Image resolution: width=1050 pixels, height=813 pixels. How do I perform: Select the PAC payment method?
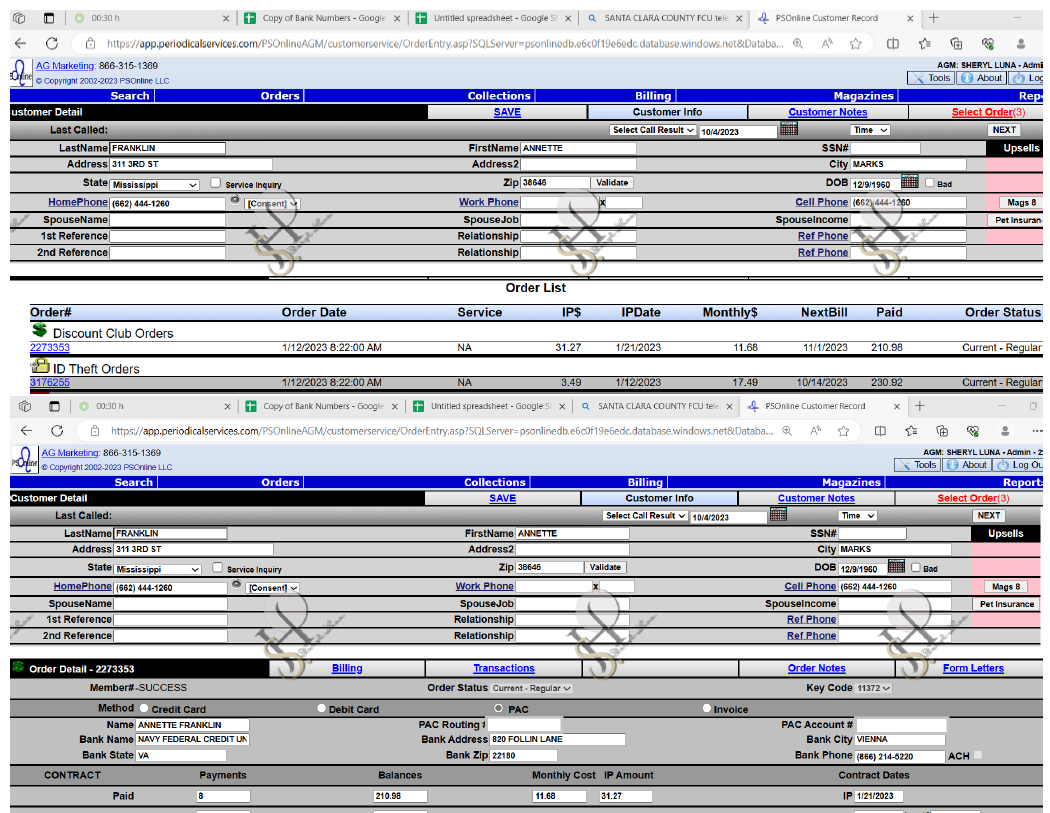498,708
